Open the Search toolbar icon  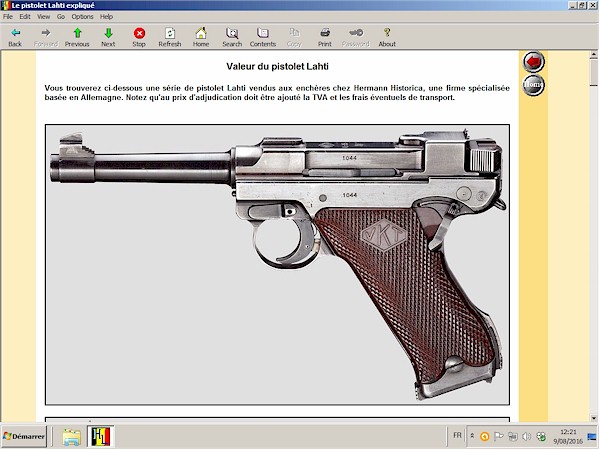pos(232,33)
